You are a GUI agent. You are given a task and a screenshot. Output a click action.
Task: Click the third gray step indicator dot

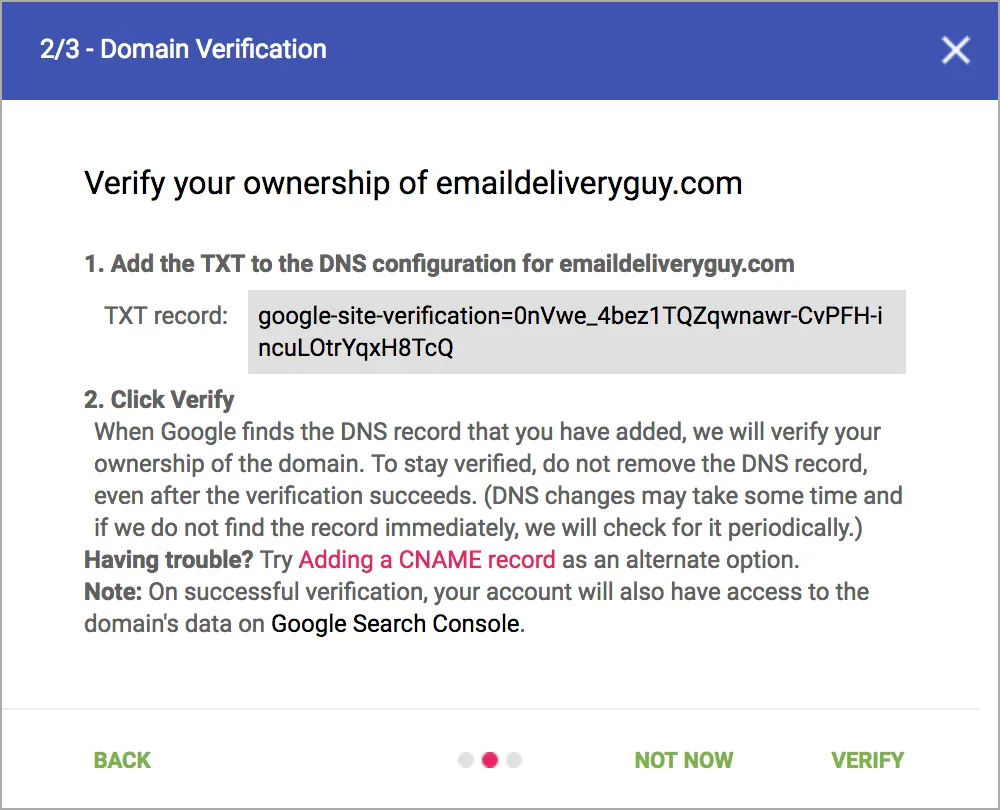pyautogui.click(x=514, y=760)
